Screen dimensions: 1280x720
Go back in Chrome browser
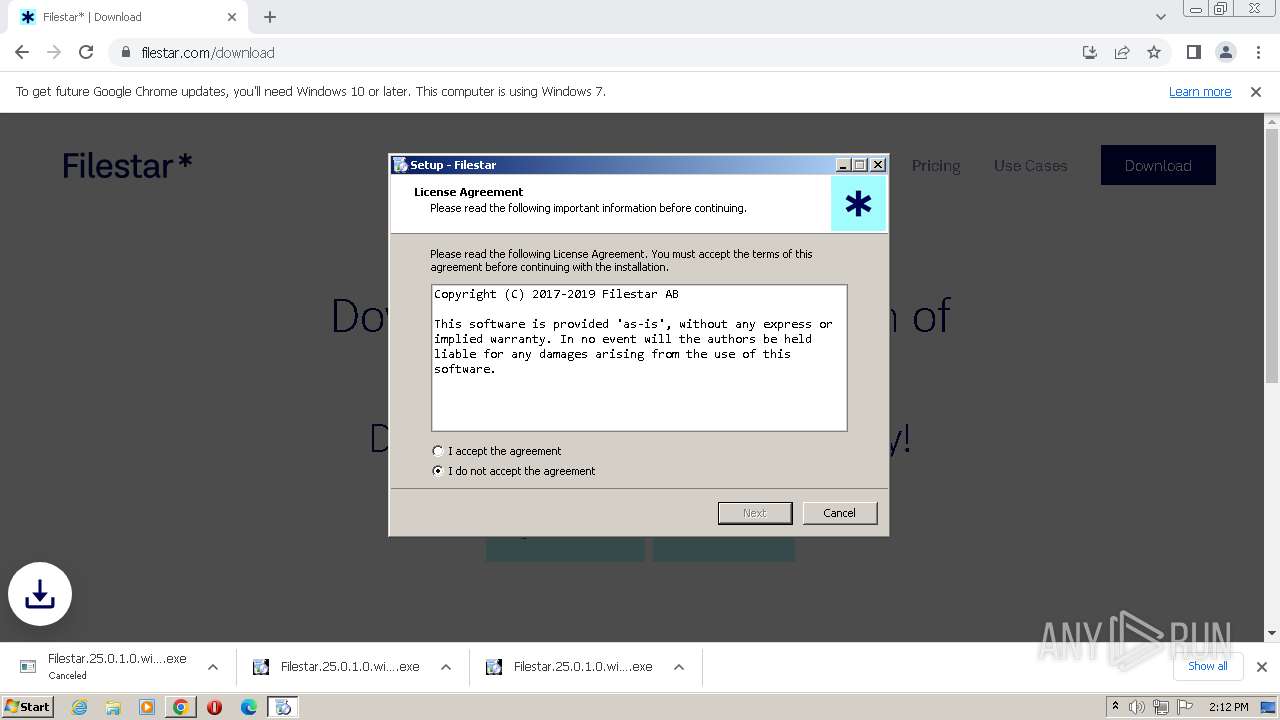(x=22, y=52)
